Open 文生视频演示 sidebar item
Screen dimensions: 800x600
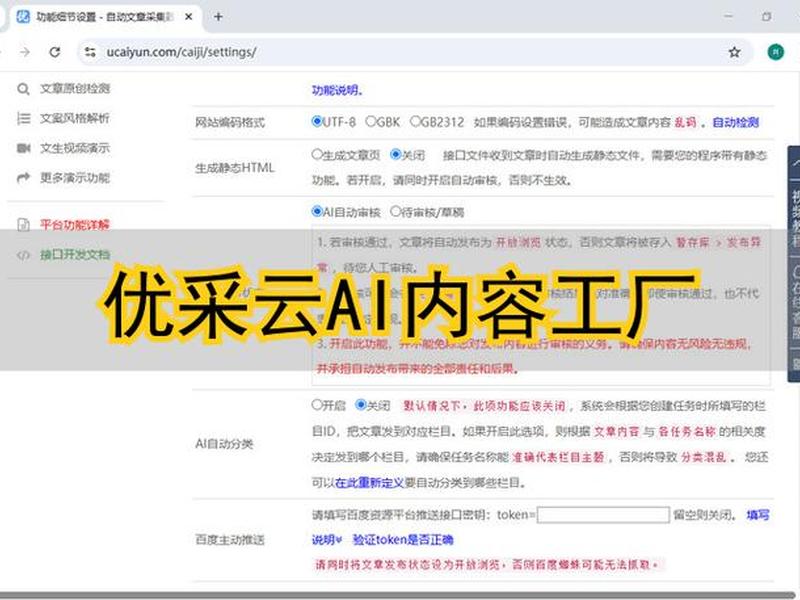click(x=75, y=148)
